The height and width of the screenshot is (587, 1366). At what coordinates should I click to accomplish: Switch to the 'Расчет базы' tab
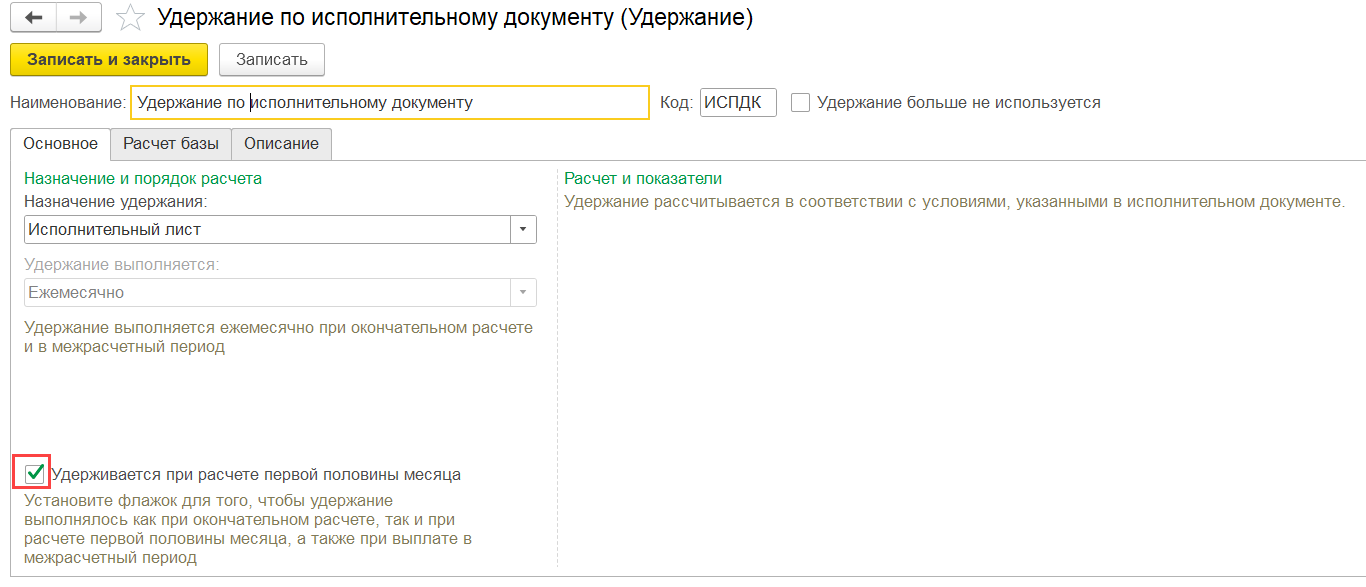click(x=171, y=143)
